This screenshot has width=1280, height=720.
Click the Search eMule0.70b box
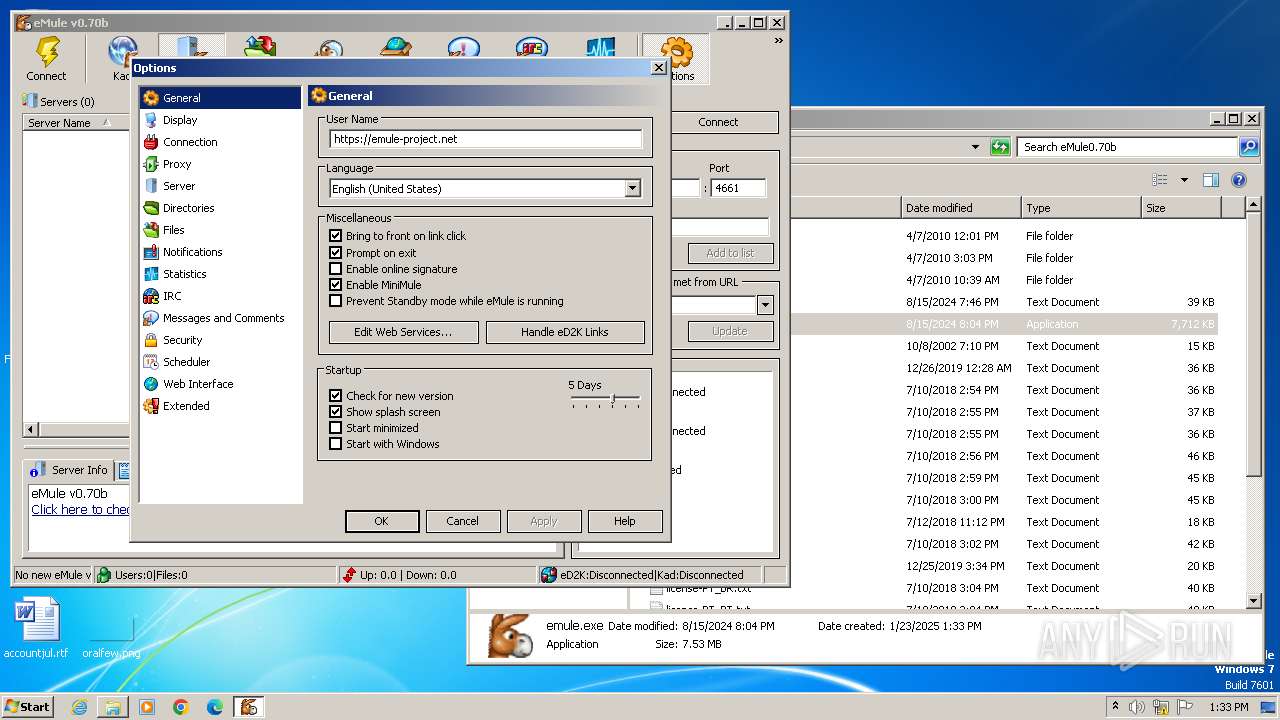[x=1128, y=147]
